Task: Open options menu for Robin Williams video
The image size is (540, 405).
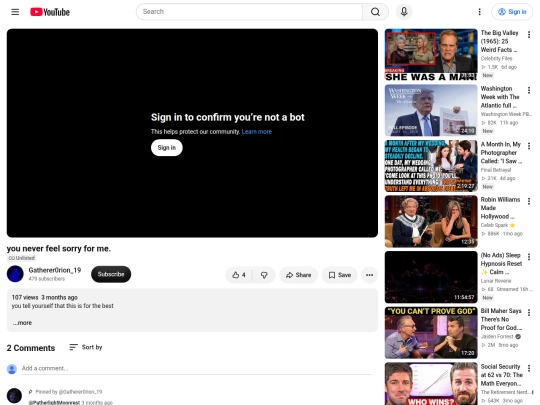Action: tap(529, 201)
